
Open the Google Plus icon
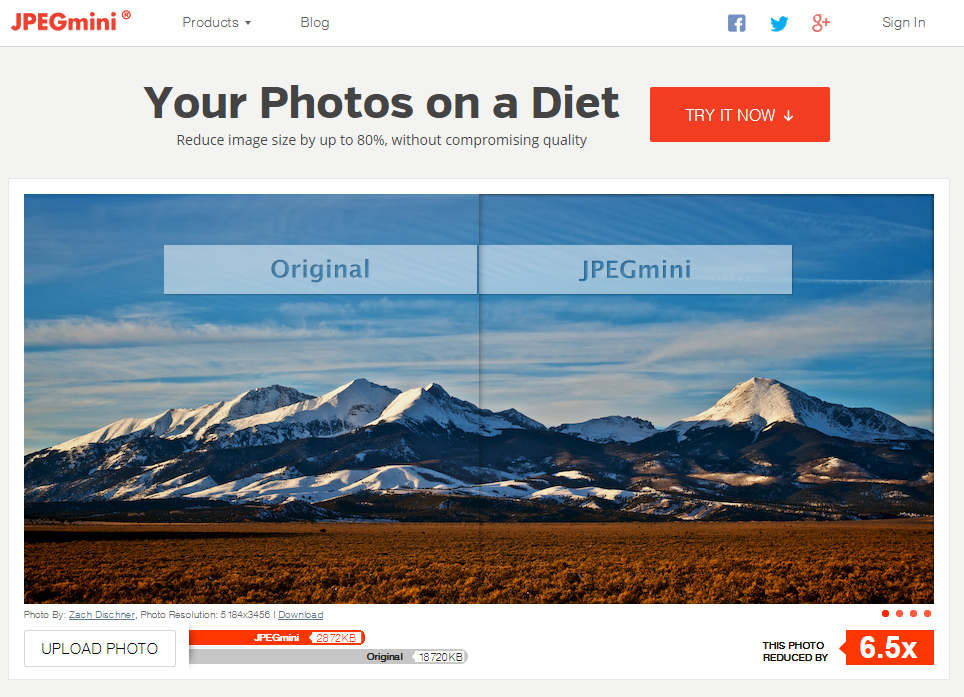pyautogui.click(x=821, y=23)
